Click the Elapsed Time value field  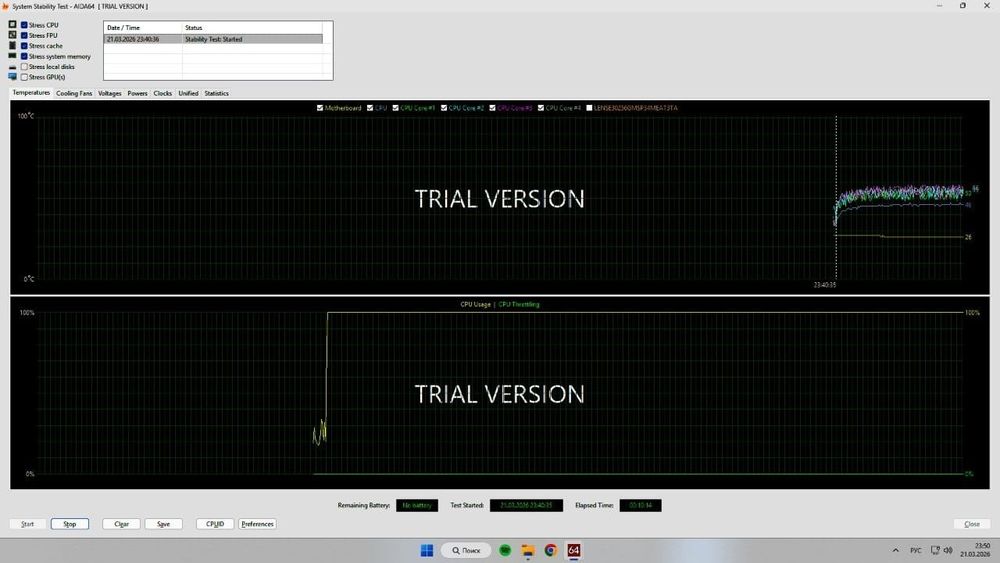point(640,505)
